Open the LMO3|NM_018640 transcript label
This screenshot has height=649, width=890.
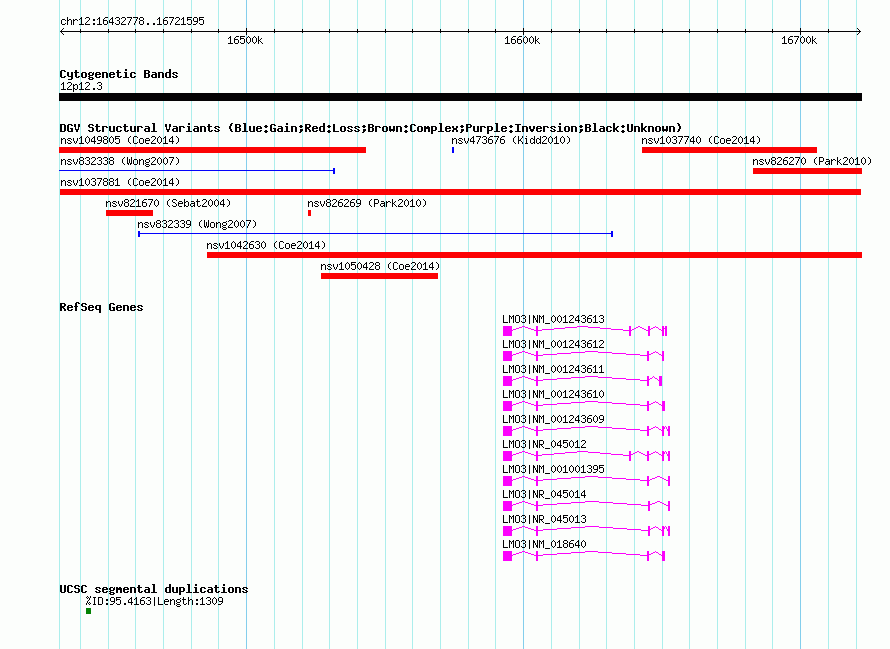tap(544, 544)
